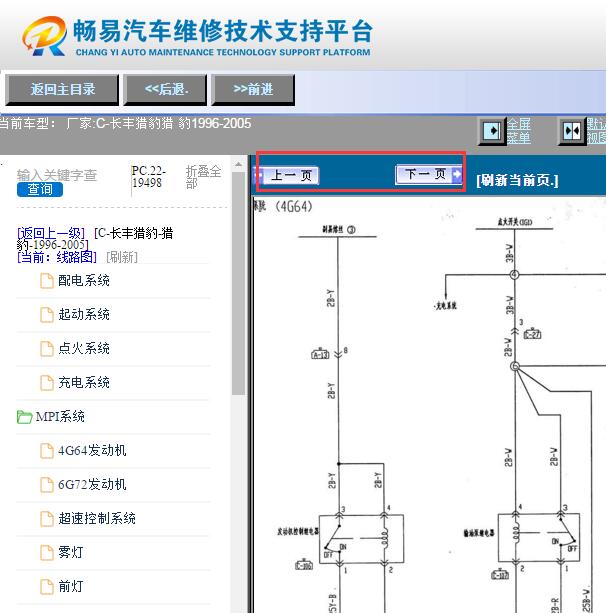
Task: Click the page icon beside 4G64发动机
Action: click(47, 451)
